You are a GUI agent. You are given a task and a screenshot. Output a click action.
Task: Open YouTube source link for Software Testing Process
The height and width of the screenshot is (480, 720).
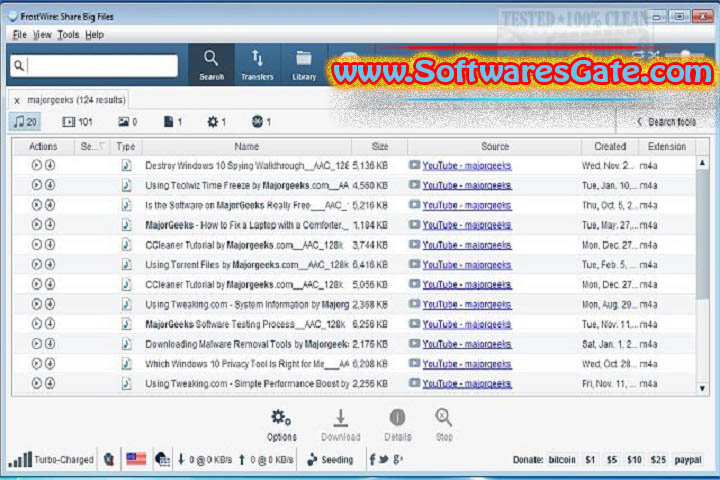[x=467, y=324]
